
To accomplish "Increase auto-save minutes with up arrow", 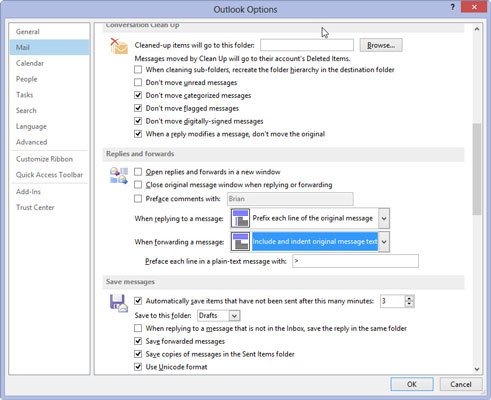I will click(x=409, y=298).
